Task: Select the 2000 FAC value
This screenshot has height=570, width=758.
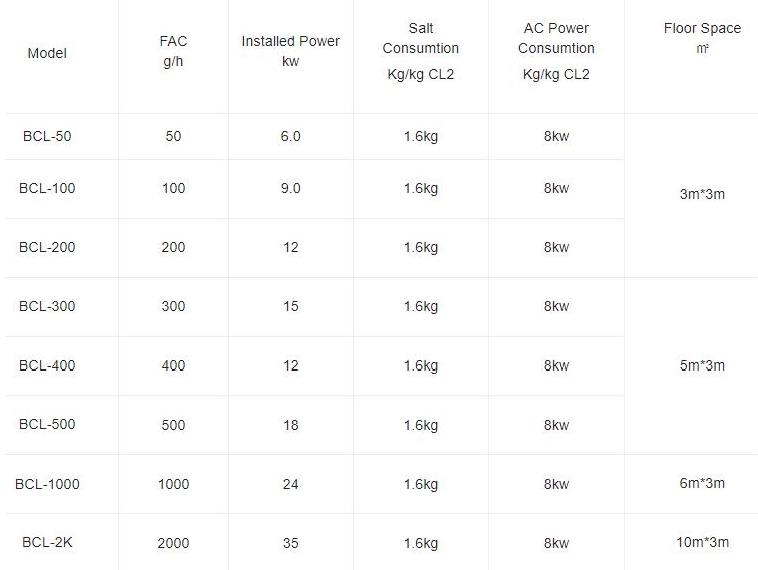Action: [173, 543]
